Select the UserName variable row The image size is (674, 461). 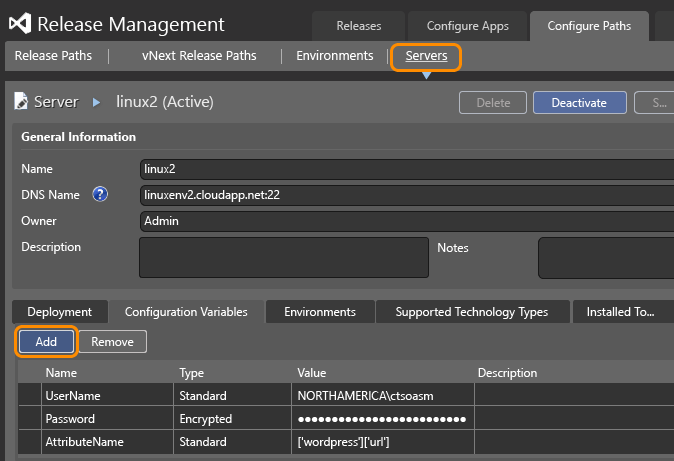pos(346,395)
